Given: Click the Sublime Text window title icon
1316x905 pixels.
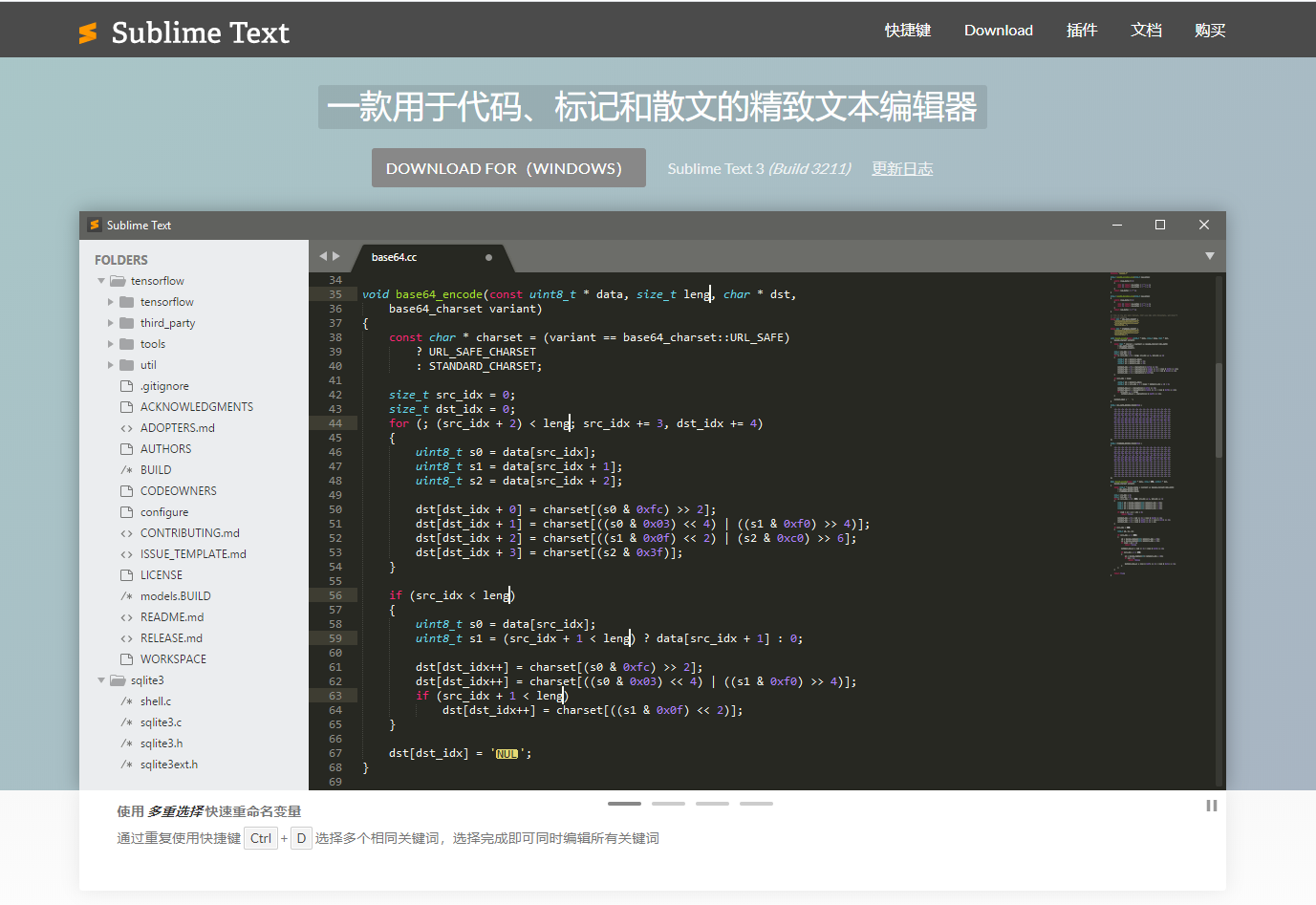Looking at the screenshot, I should (x=95, y=225).
